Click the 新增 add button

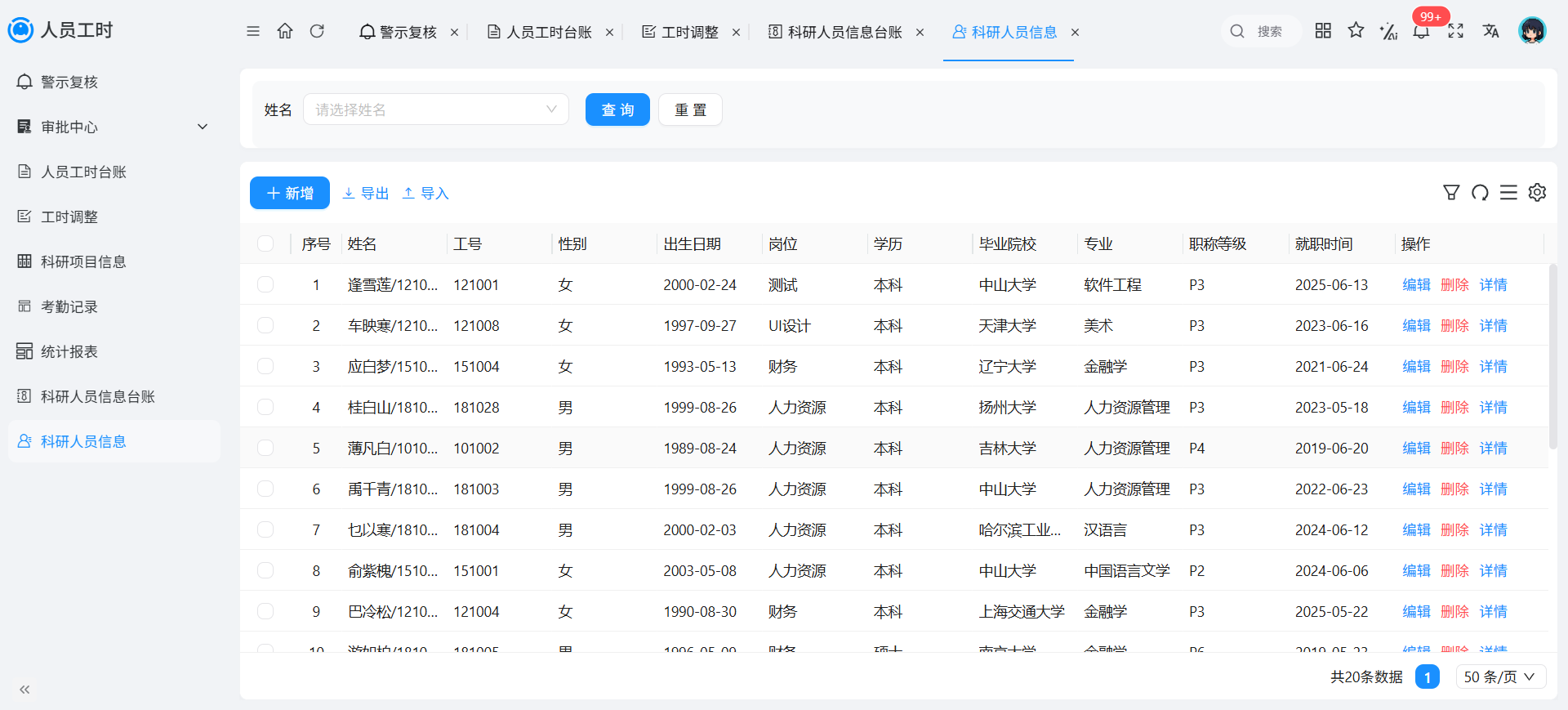pos(290,193)
